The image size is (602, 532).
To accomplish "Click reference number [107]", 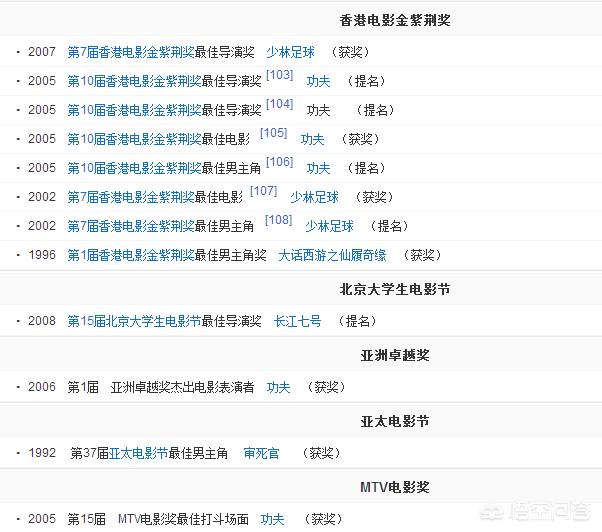I will click(263, 191).
